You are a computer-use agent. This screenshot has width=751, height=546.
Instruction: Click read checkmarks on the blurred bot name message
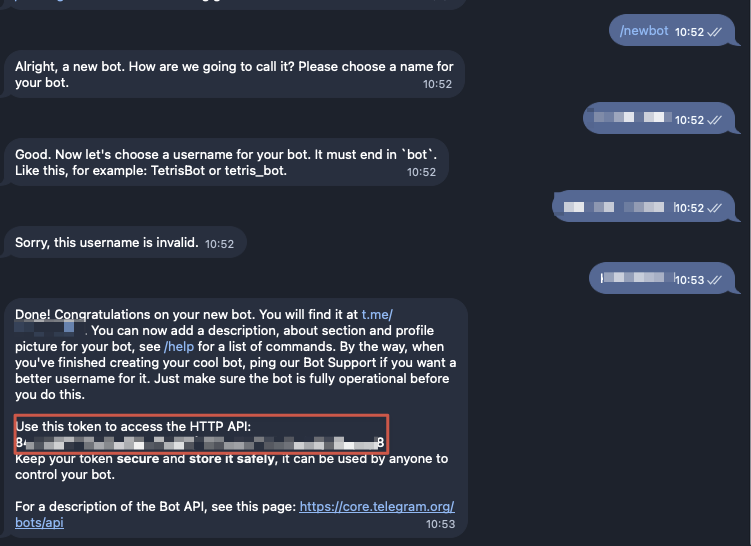[715, 120]
